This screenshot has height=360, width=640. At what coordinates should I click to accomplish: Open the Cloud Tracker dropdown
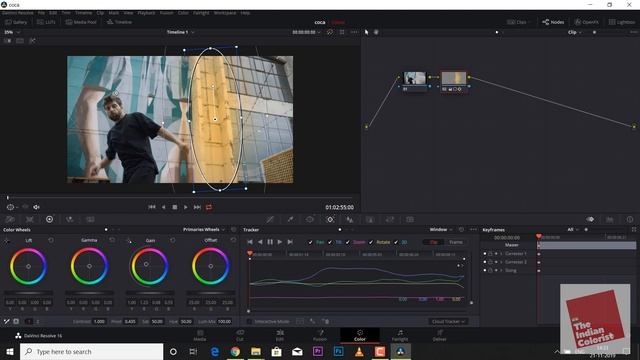(448, 322)
